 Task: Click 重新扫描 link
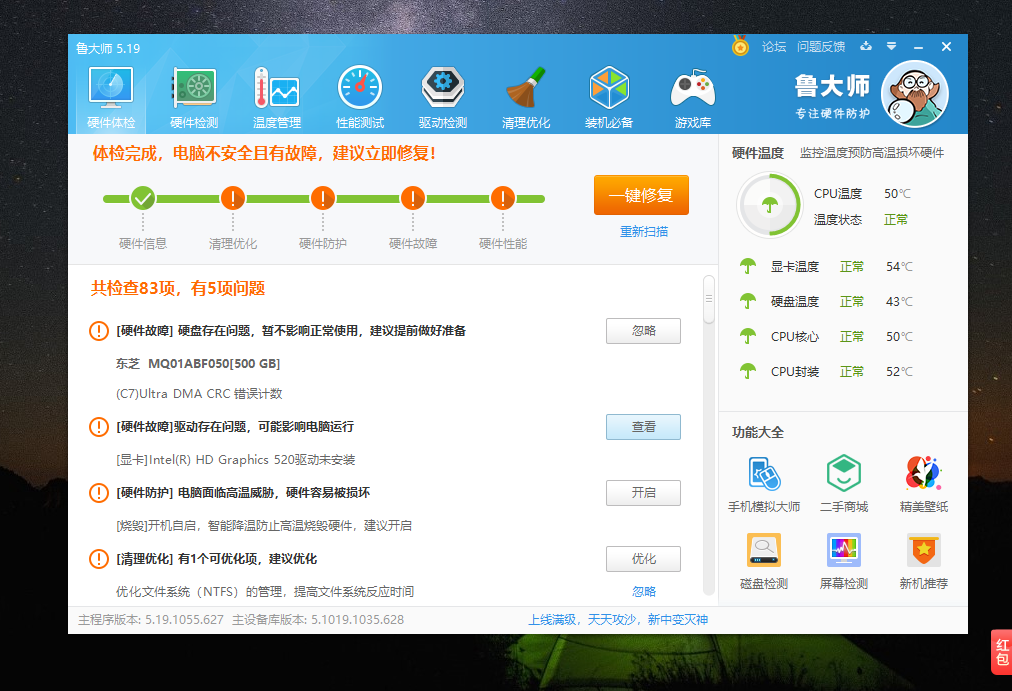click(643, 232)
